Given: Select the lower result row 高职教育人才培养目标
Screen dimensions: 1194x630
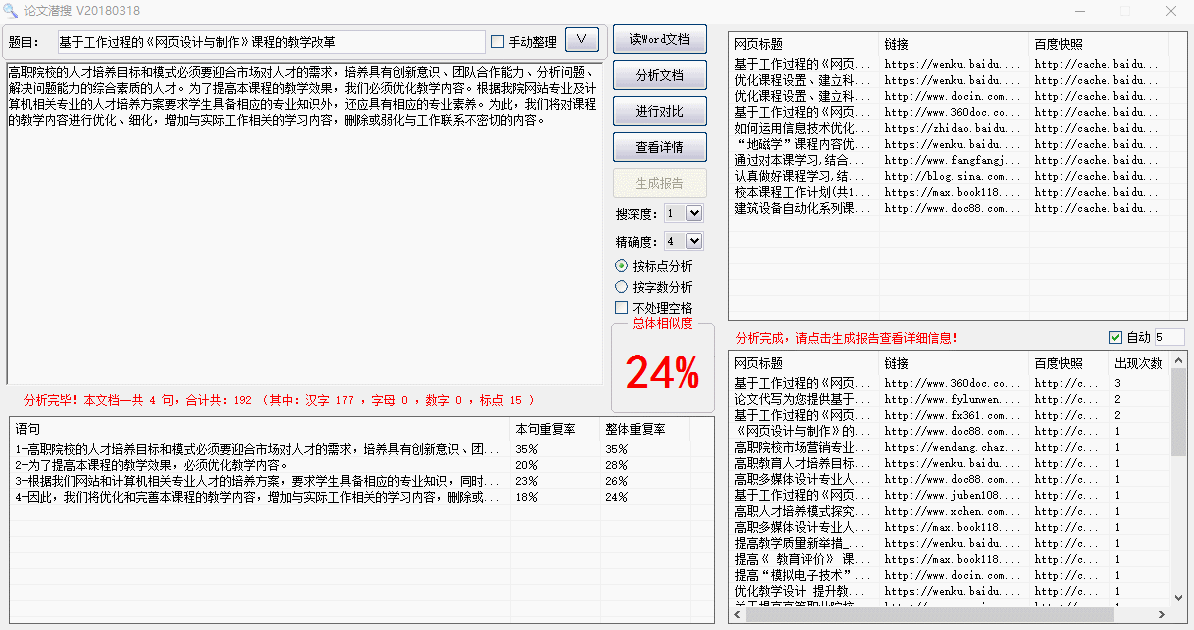Looking at the screenshot, I should coord(950,462).
